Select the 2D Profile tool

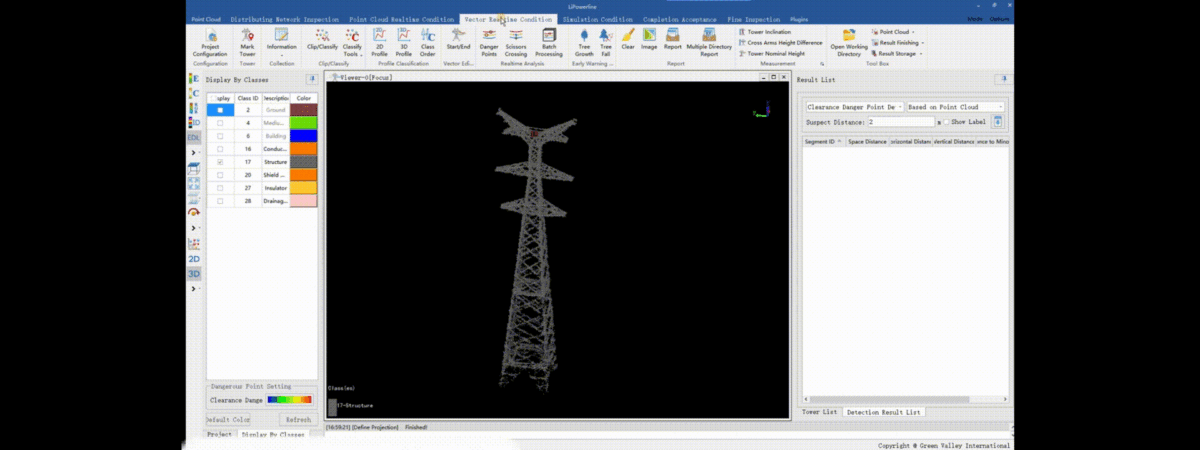tap(380, 41)
